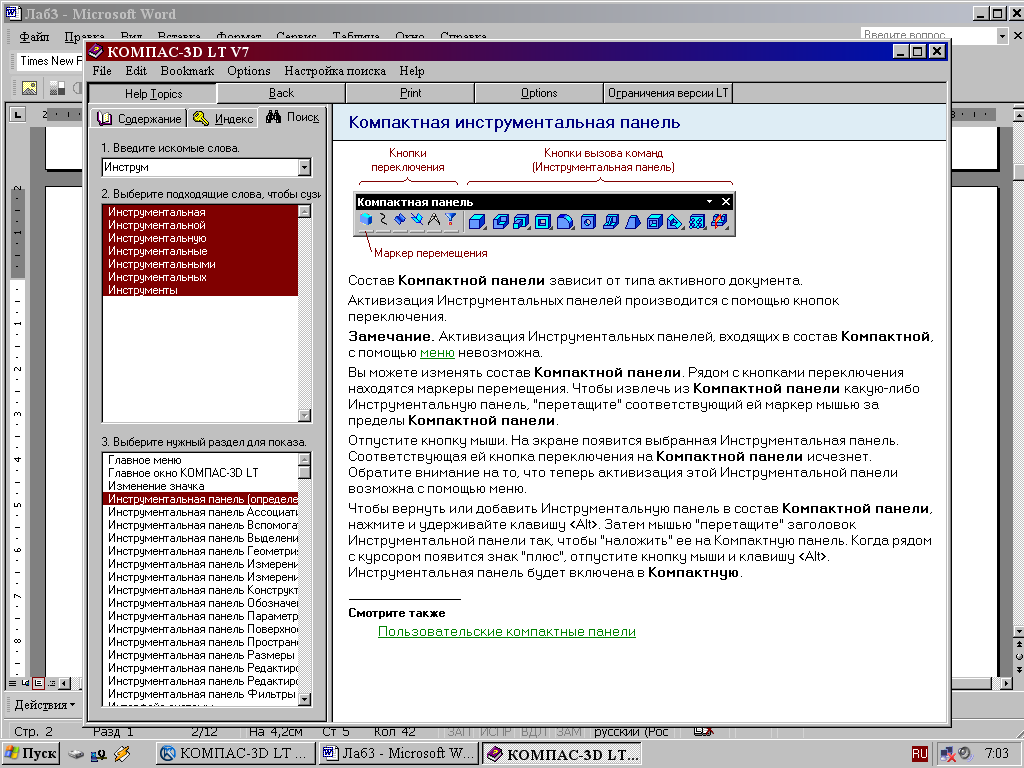Screen dimensions: 1024x768
Task: Click the Times New font box in Word
Action: 48,61
